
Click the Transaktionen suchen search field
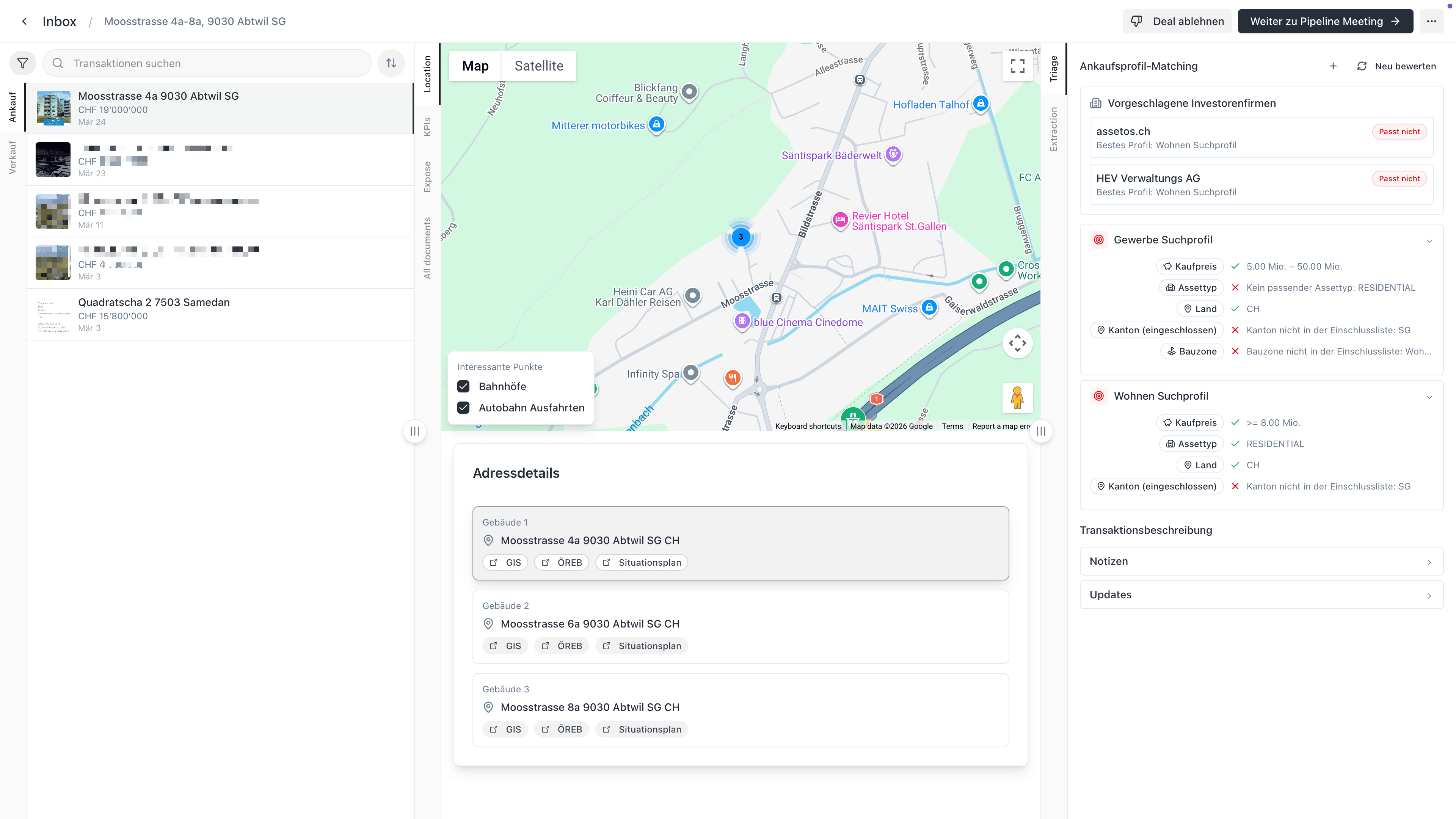[x=215, y=63]
